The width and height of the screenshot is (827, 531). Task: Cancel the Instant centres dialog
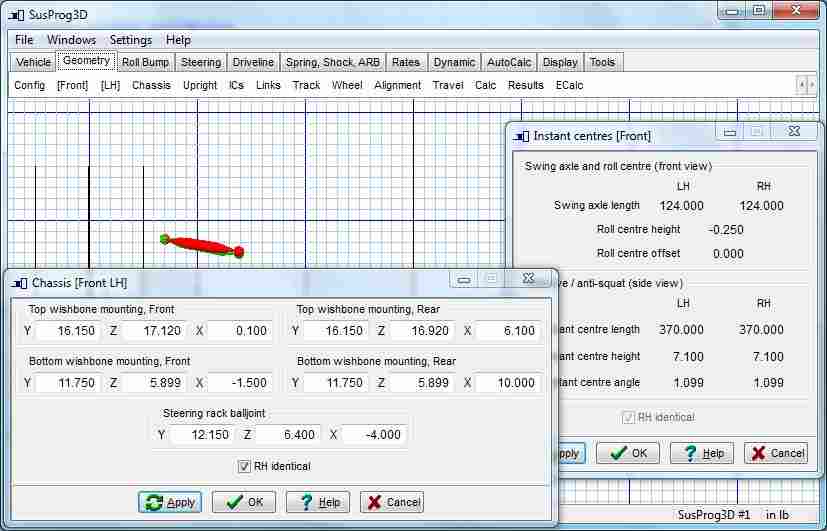coord(776,453)
